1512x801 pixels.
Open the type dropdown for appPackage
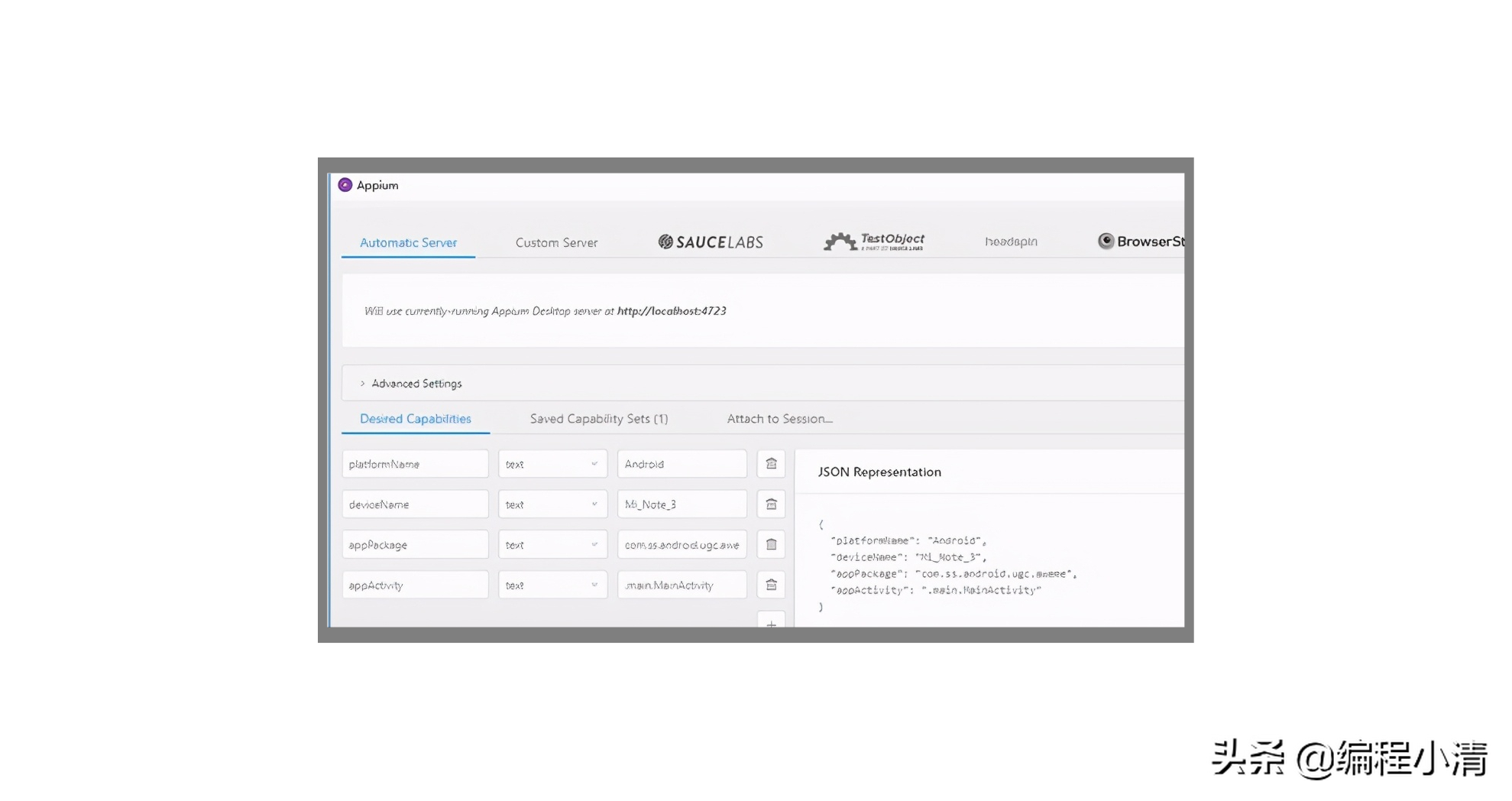coord(552,545)
